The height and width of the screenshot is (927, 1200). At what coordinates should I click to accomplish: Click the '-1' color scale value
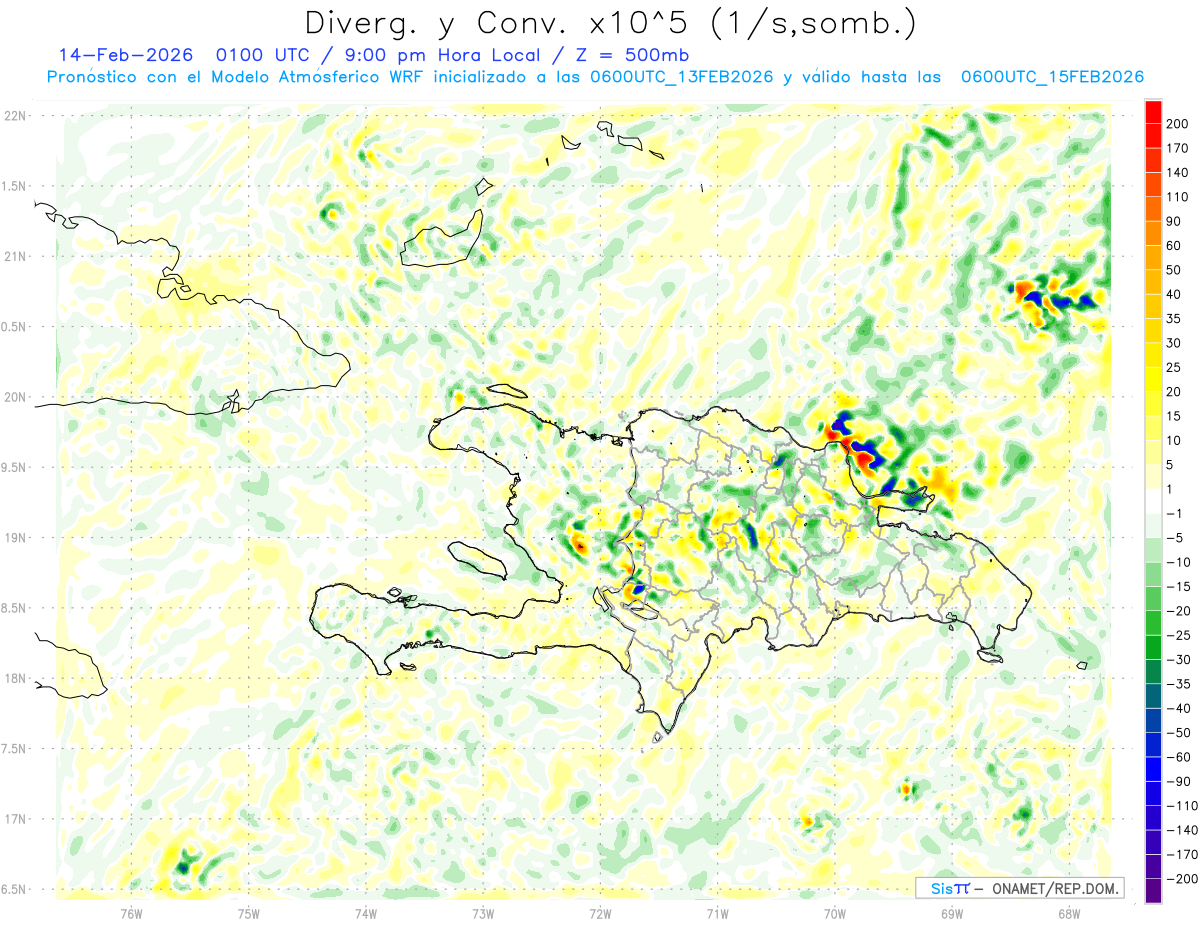pyautogui.click(x=1174, y=513)
